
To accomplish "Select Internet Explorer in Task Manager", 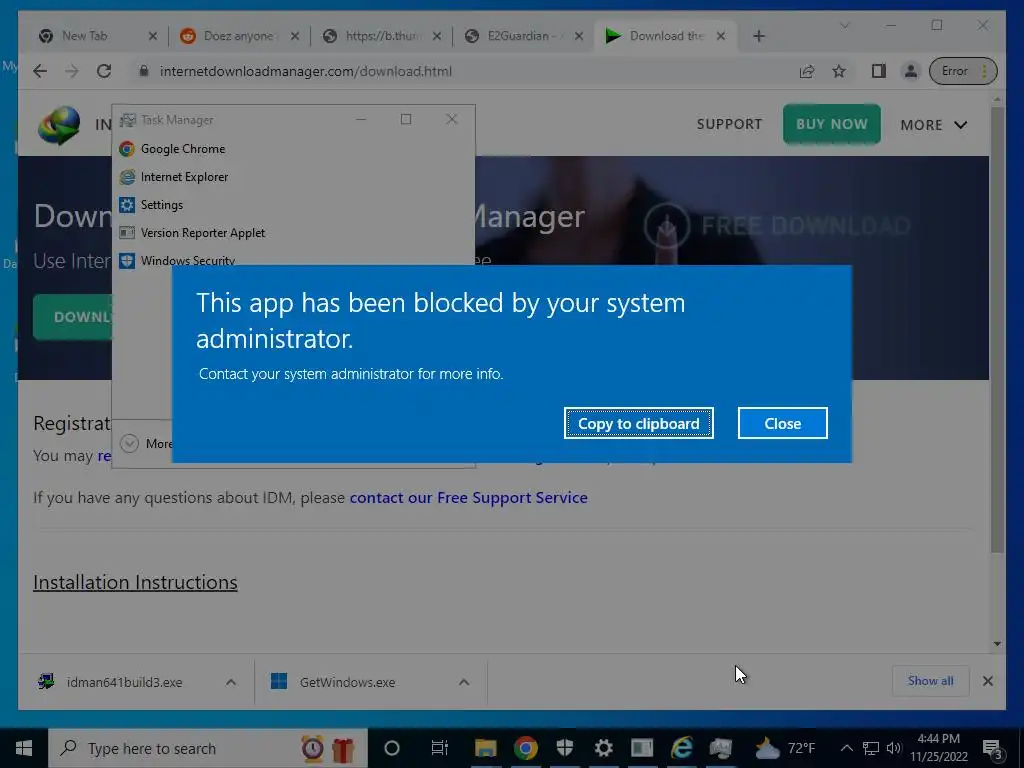I will point(293,177).
